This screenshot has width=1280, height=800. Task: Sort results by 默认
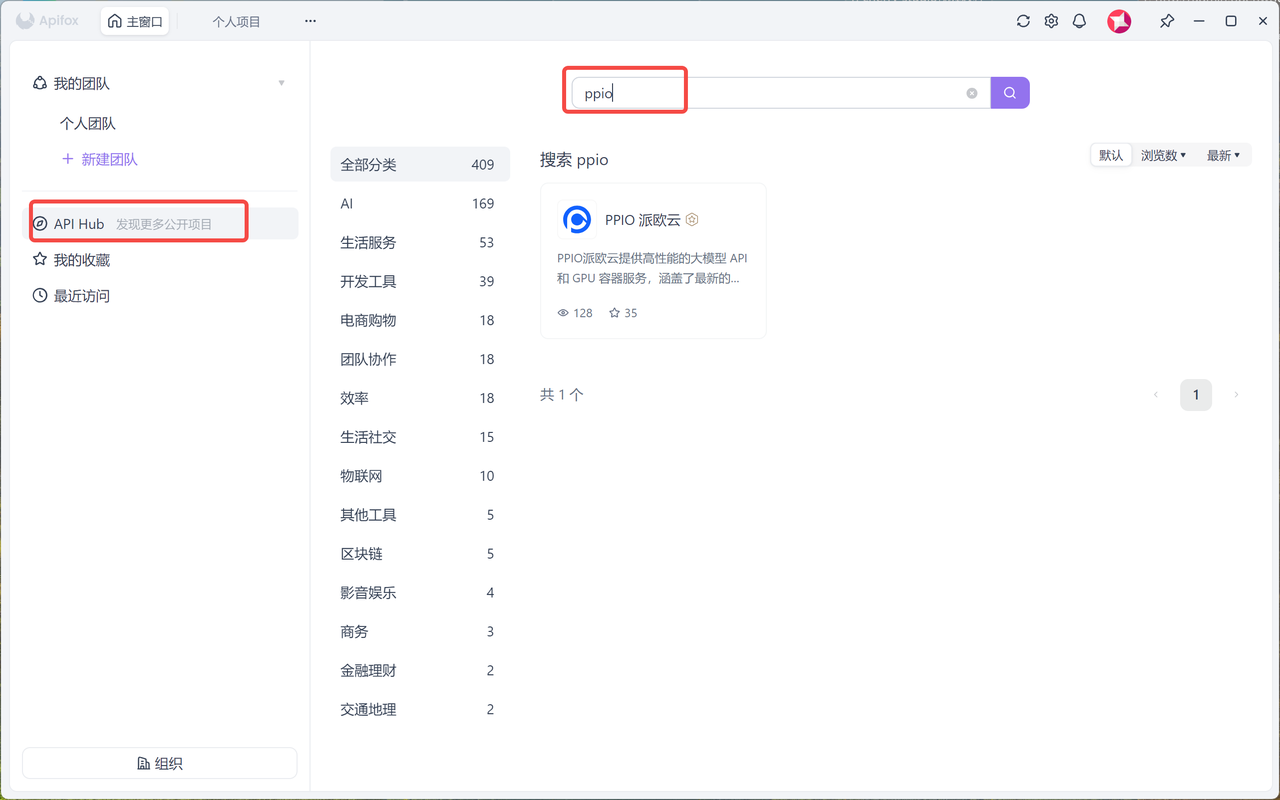click(1111, 155)
